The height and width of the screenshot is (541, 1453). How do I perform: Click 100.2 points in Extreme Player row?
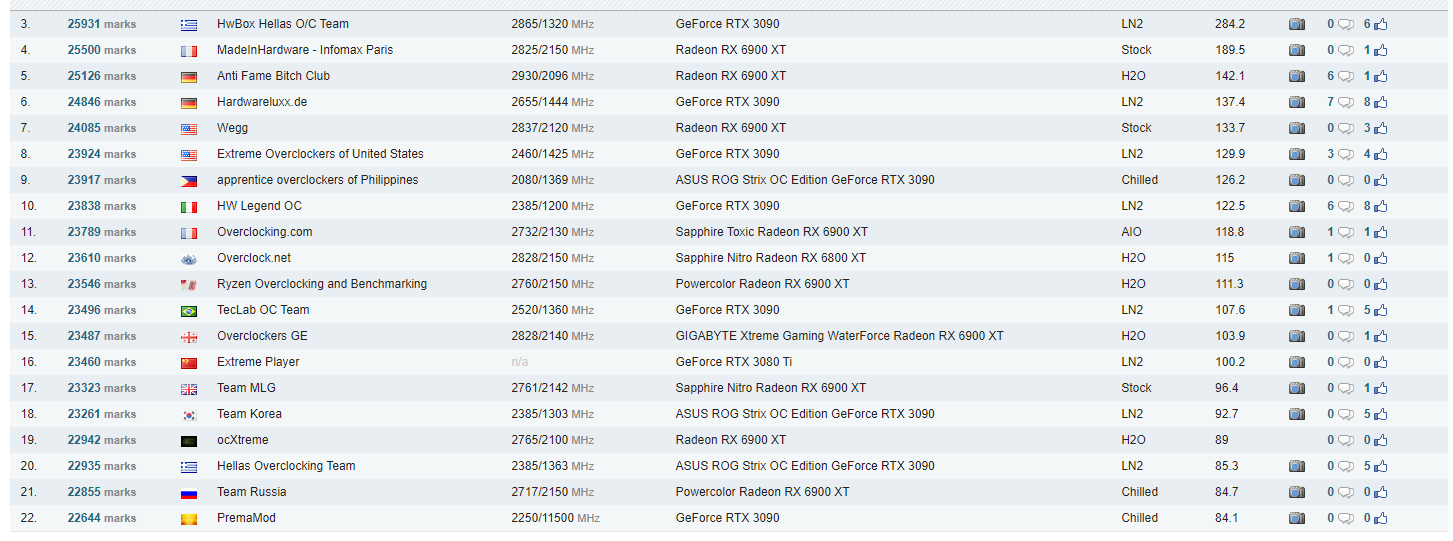pyautogui.click(x=1230, y=362)
